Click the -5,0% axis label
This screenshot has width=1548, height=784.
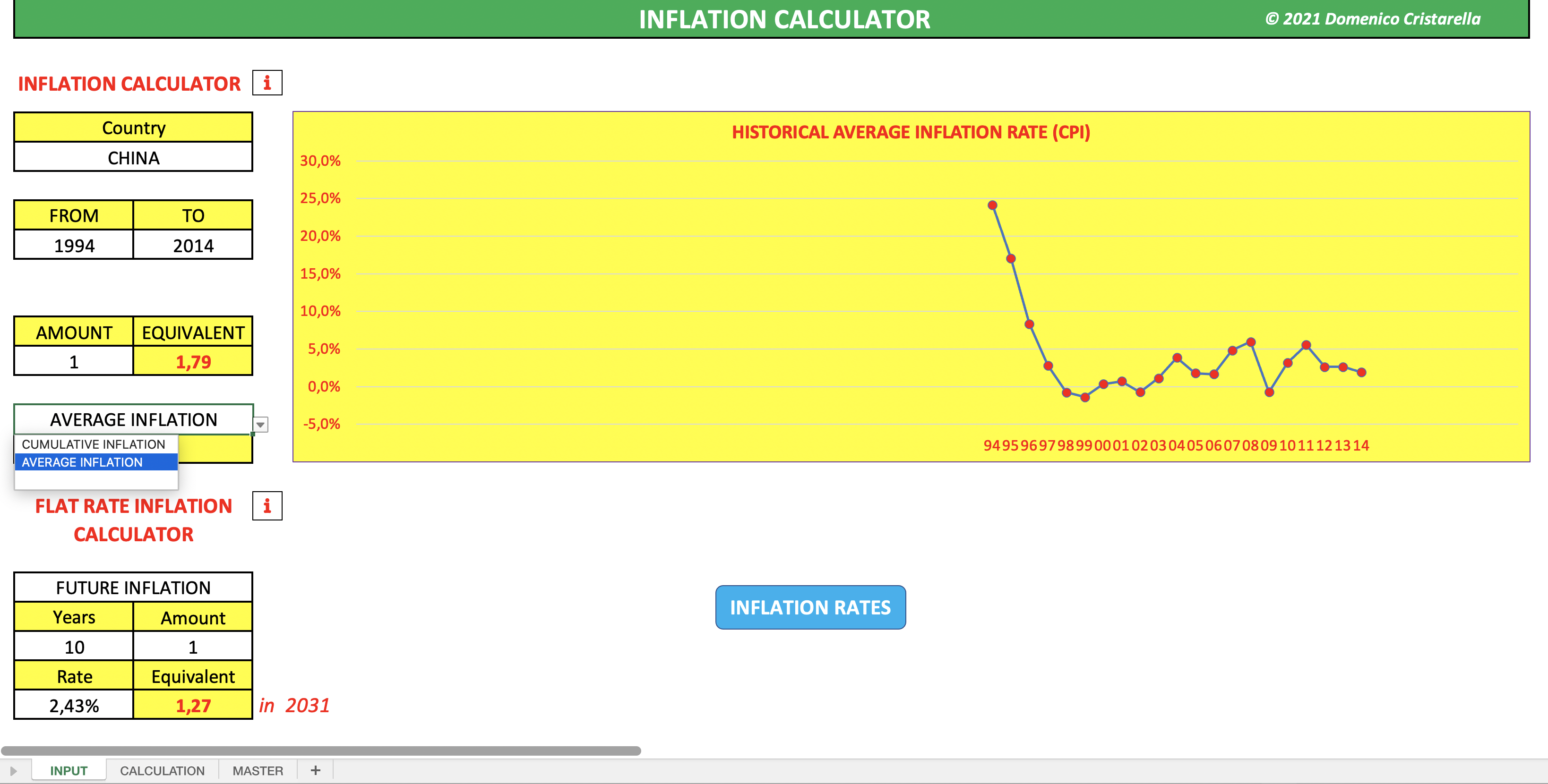tap(321, 424)
